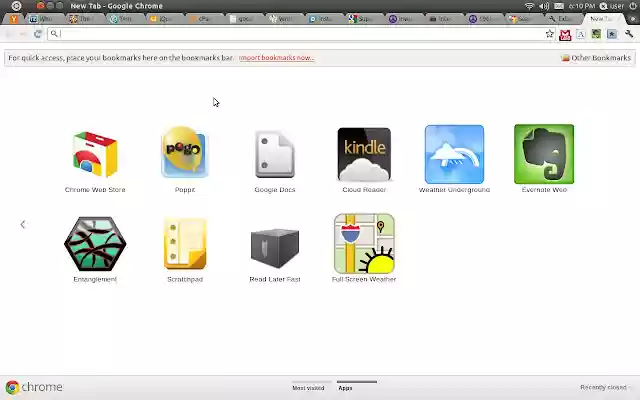Open the Other Bookmarks folder

click(596, 58)
